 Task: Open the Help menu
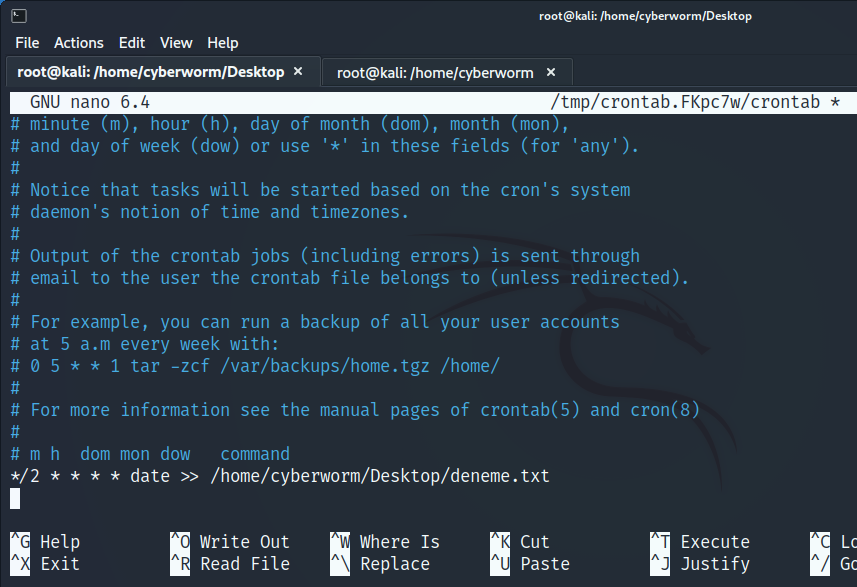tap(223, 43)
